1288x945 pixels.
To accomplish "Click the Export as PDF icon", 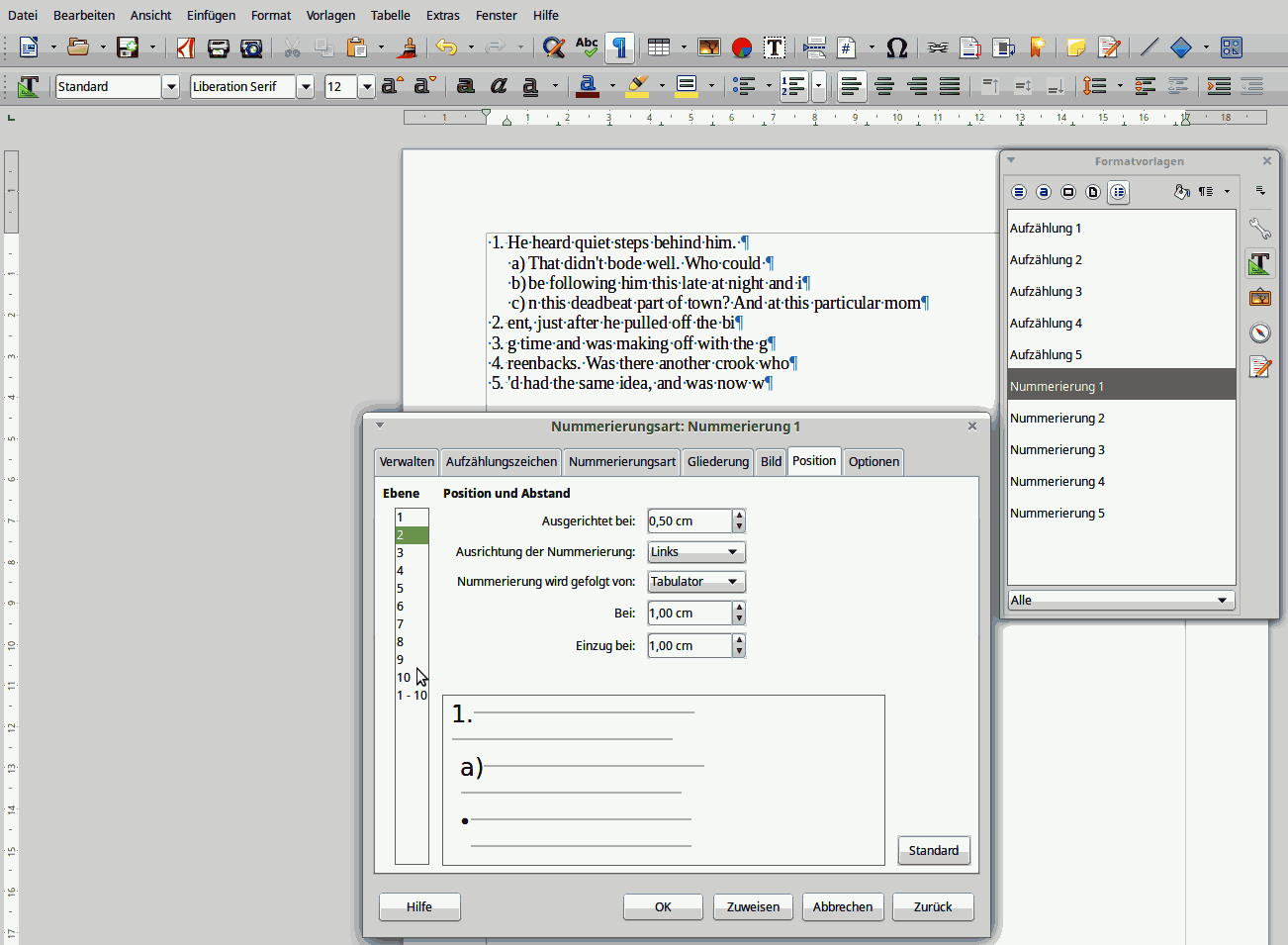I will (186, 47).
